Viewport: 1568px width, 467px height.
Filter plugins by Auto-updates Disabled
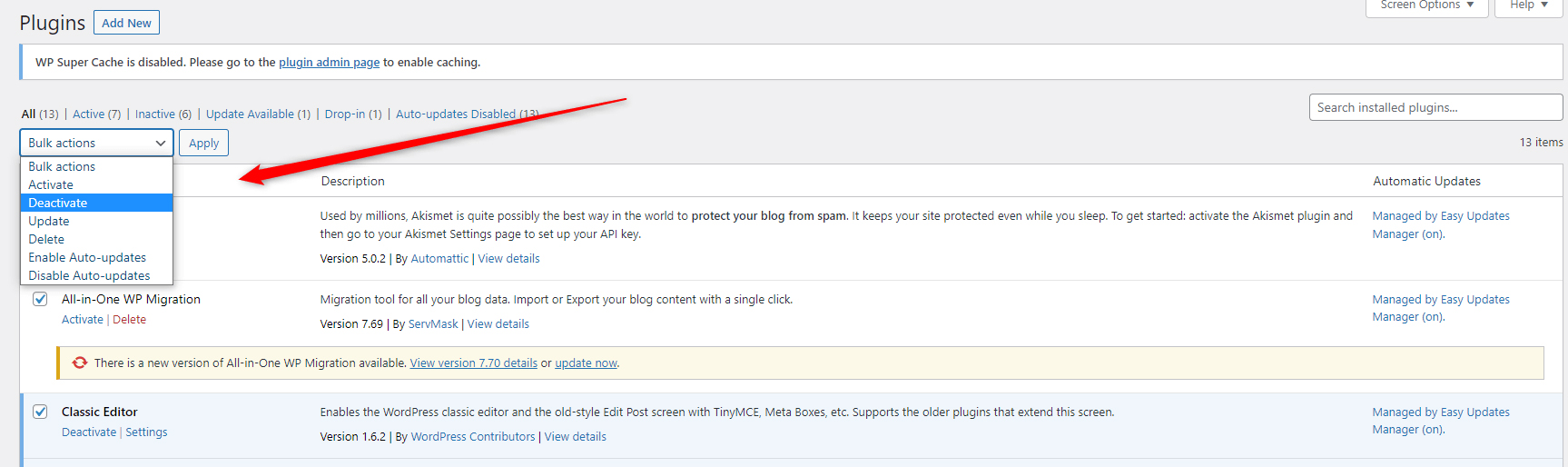point(468,114)
